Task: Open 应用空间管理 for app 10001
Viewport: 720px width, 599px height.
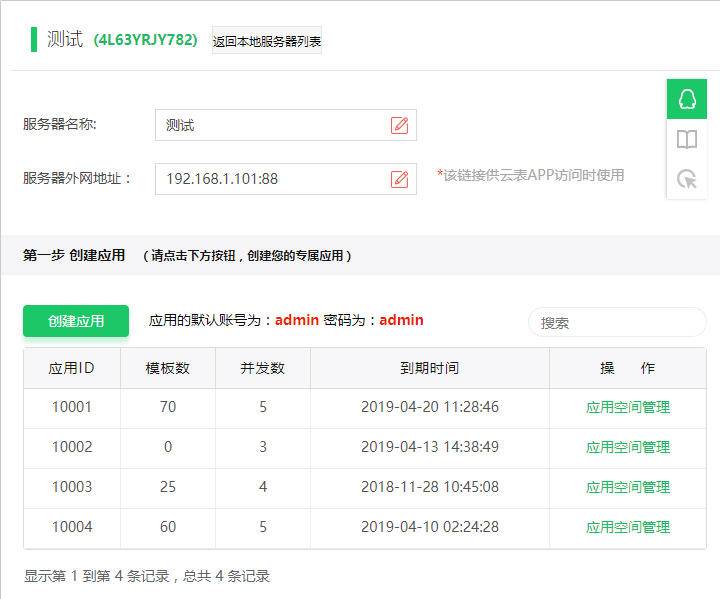Action: coord(628,407)
